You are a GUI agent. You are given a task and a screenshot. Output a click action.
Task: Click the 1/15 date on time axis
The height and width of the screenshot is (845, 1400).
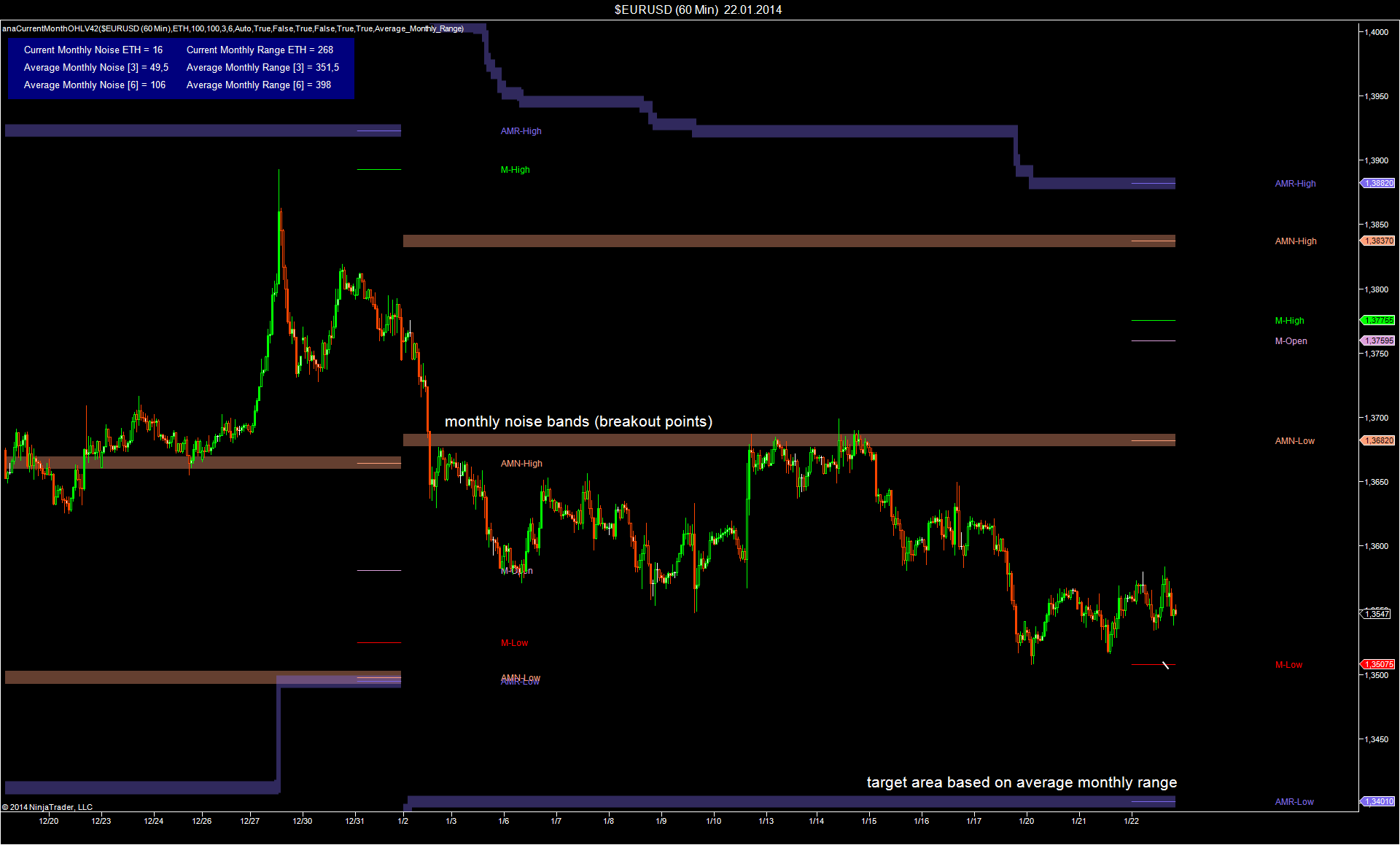[x=869, y=821]
